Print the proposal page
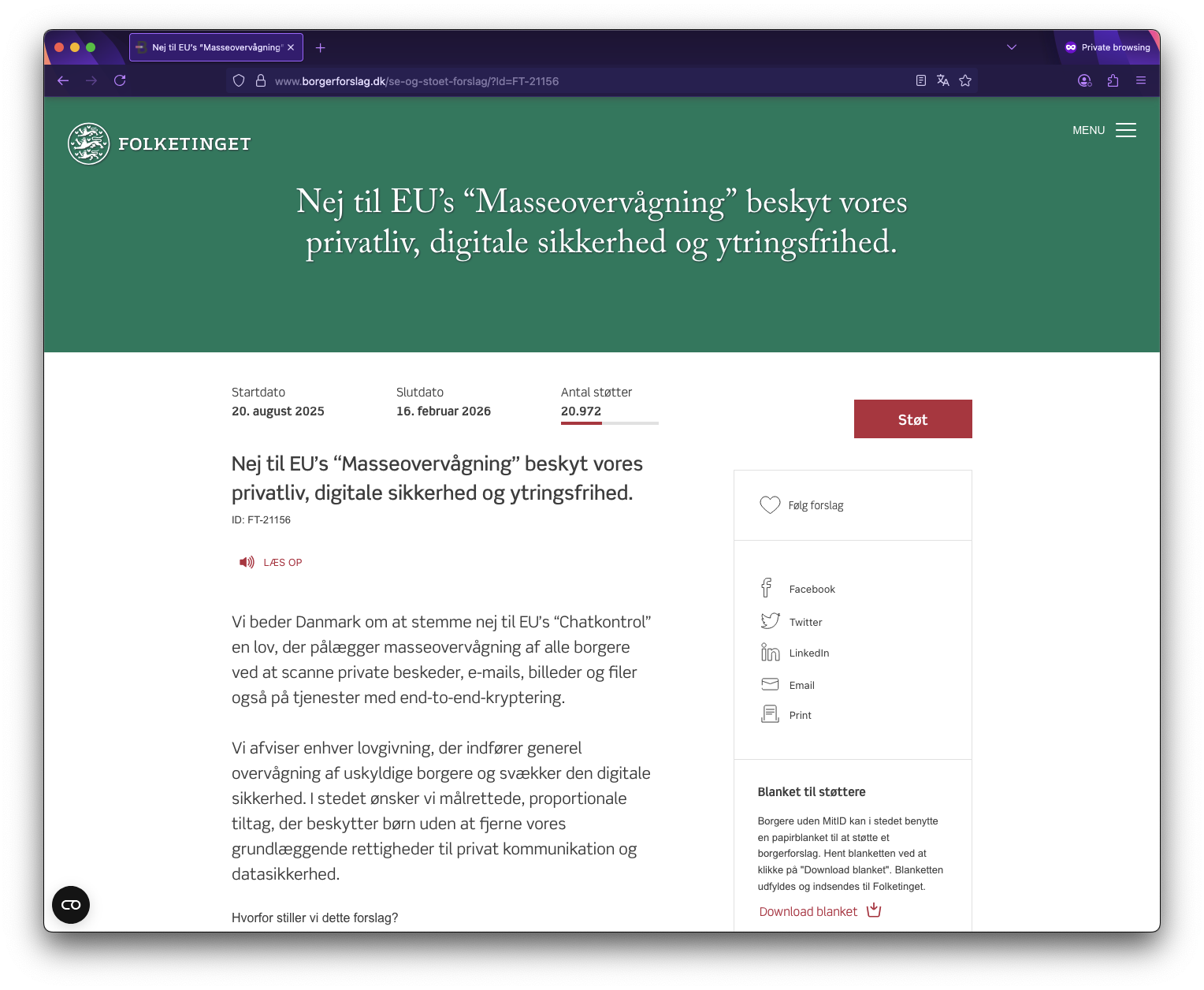Viewport: 1204px width, 990px height. point(770,714)
